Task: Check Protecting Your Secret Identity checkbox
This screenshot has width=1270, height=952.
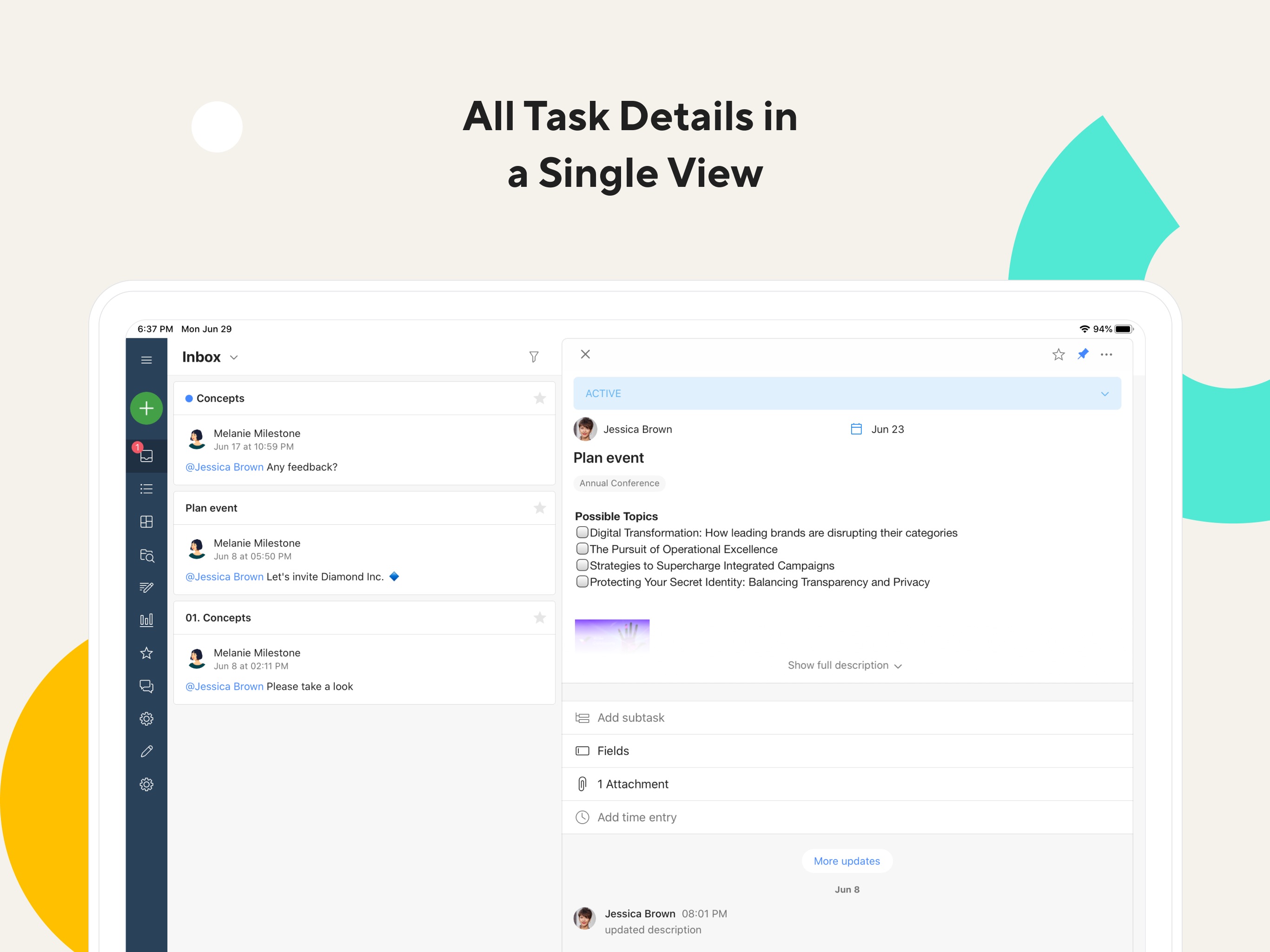Action: (x=582, y=581)
